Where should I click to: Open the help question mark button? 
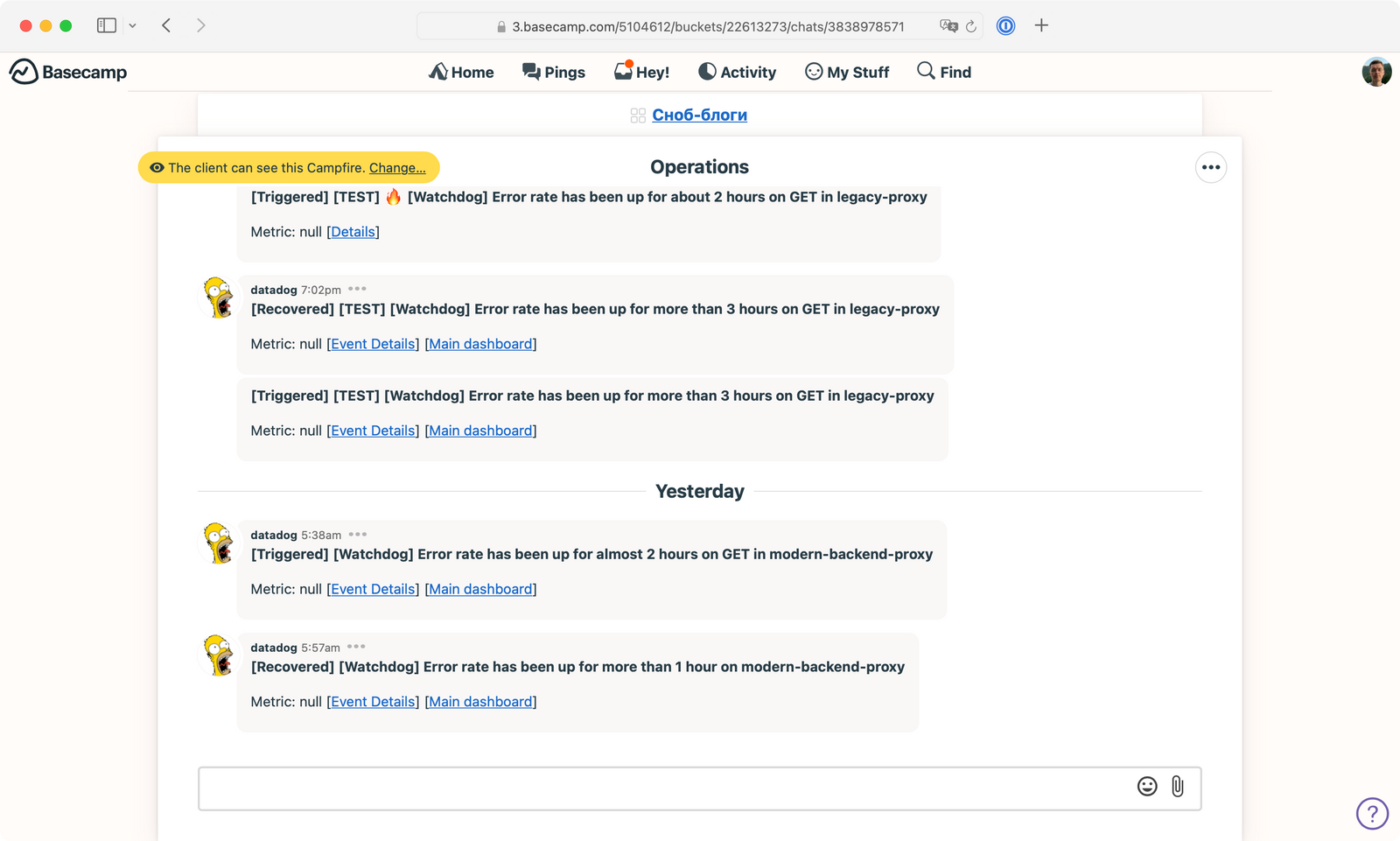(x=1371, y=814)
